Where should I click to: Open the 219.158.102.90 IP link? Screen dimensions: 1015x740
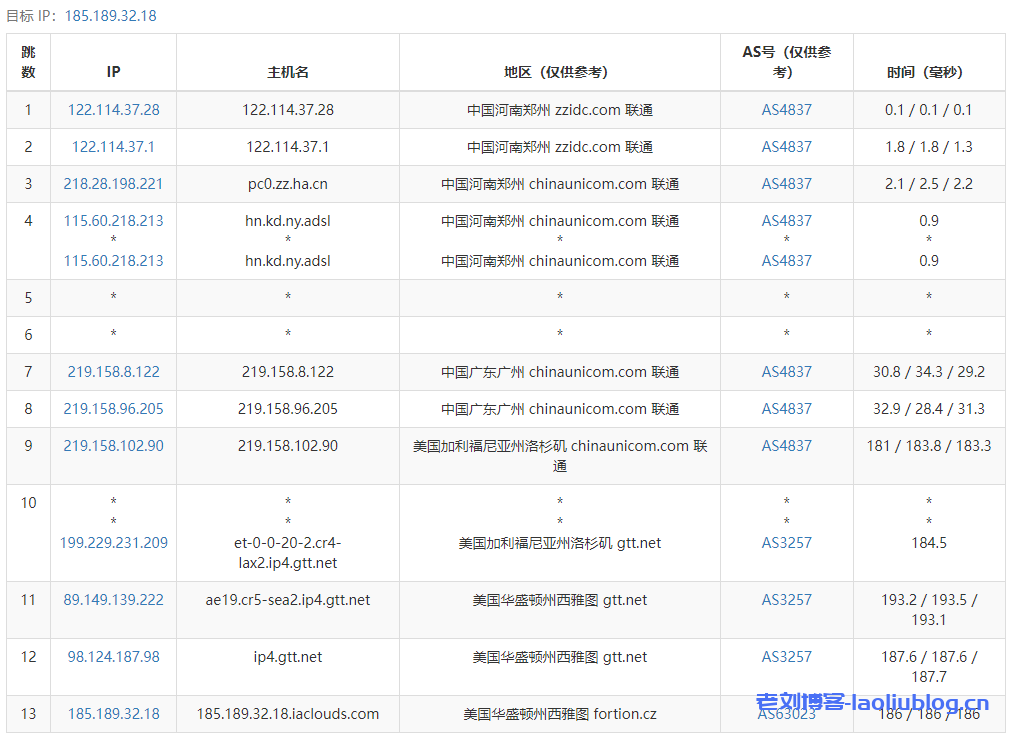(113, 446)
